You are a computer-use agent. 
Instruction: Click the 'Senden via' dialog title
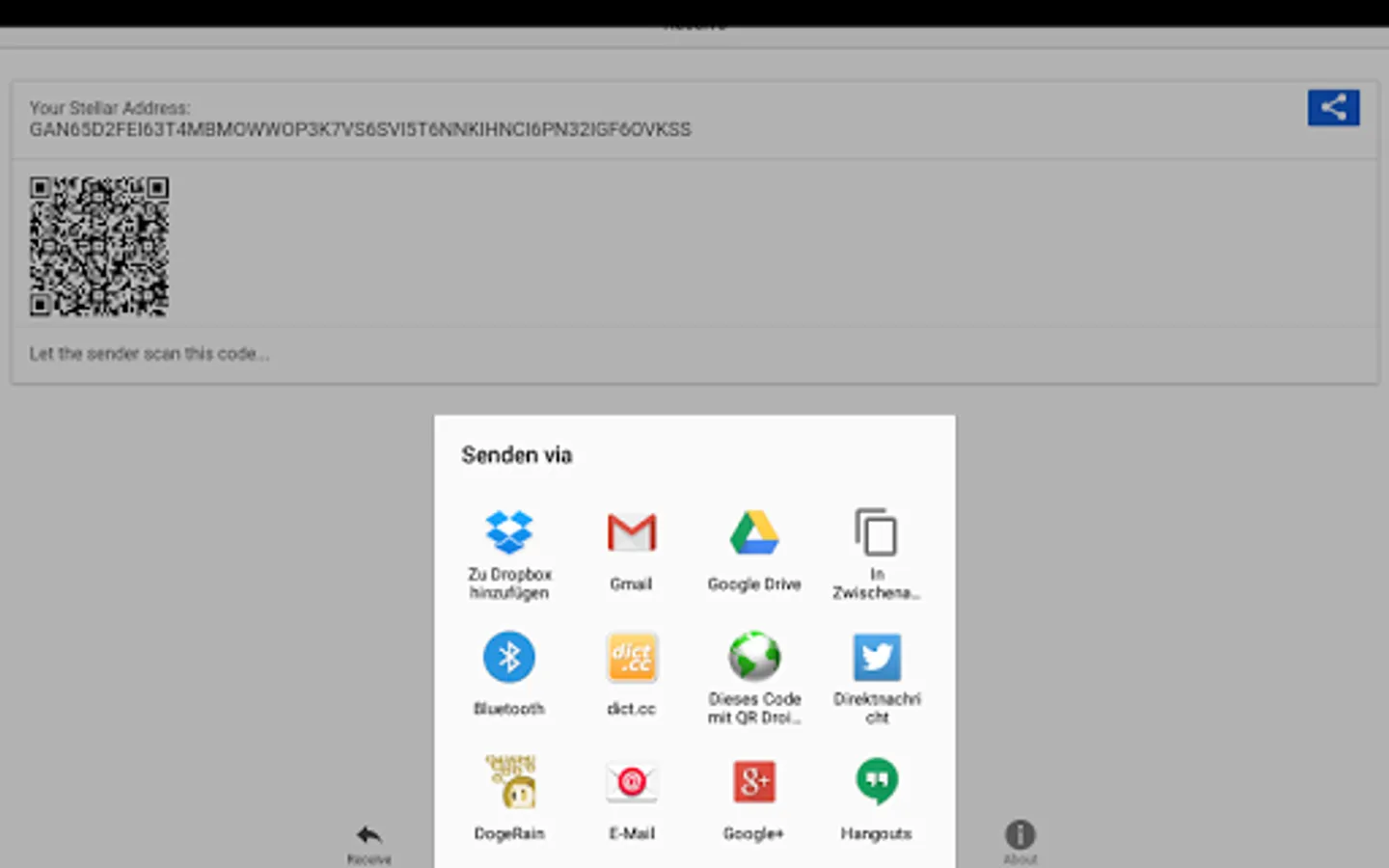tap(517, 454)
